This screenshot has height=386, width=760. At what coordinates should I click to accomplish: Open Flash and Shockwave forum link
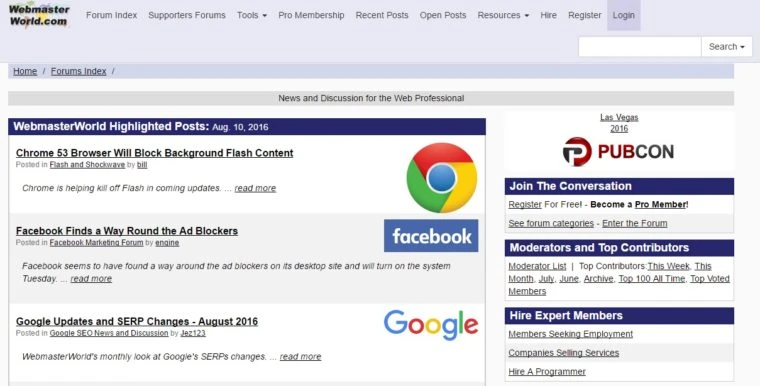click(87, 165)
